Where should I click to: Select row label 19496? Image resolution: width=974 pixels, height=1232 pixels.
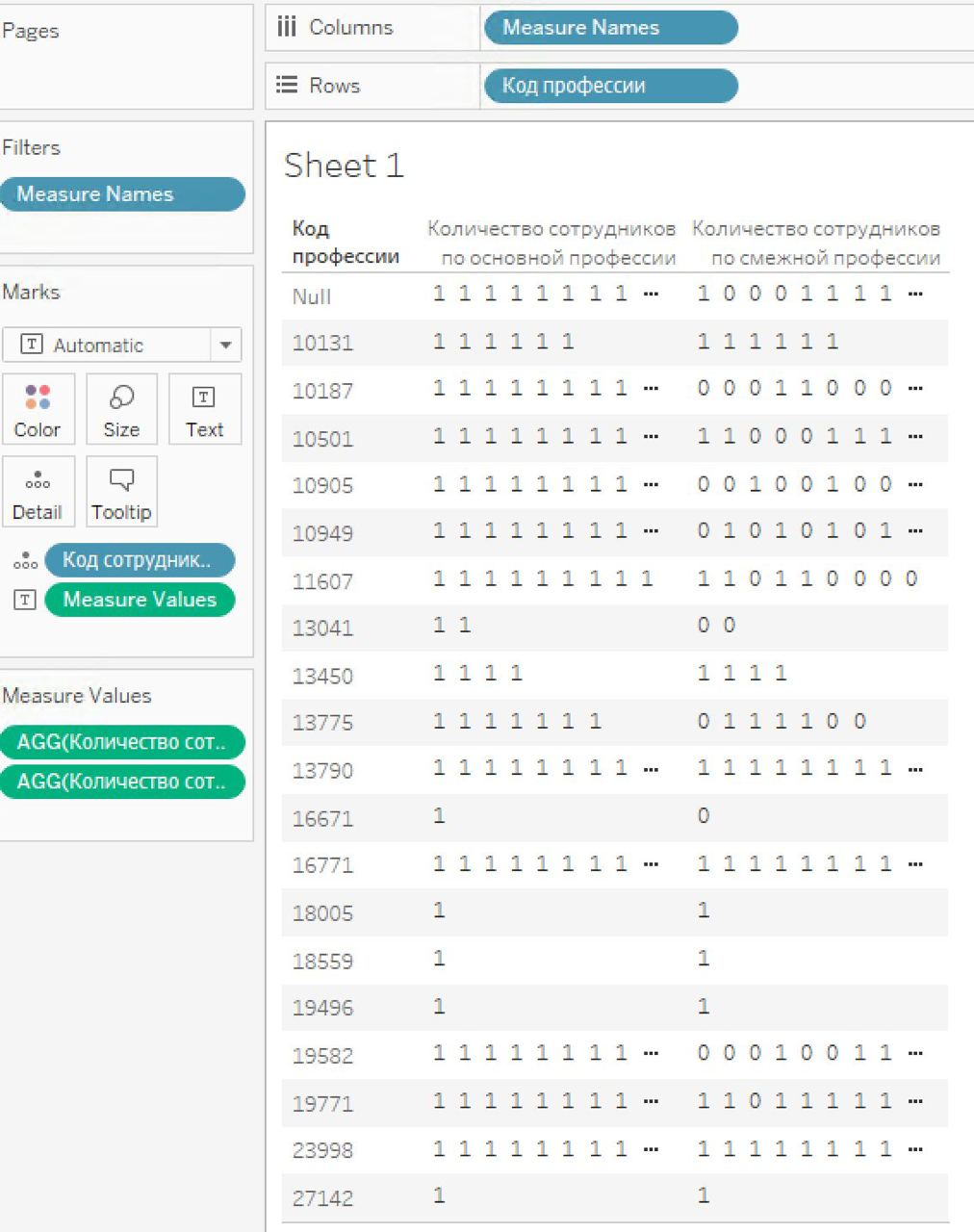(322, 1008)
